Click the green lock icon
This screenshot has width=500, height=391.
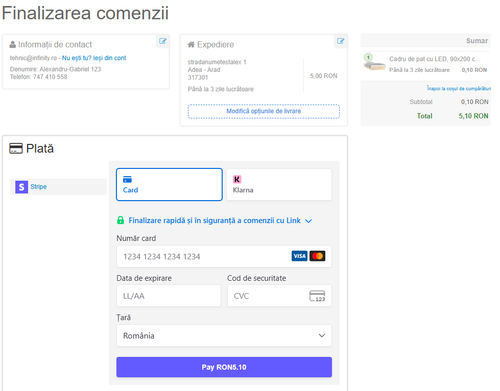[121, 220]
